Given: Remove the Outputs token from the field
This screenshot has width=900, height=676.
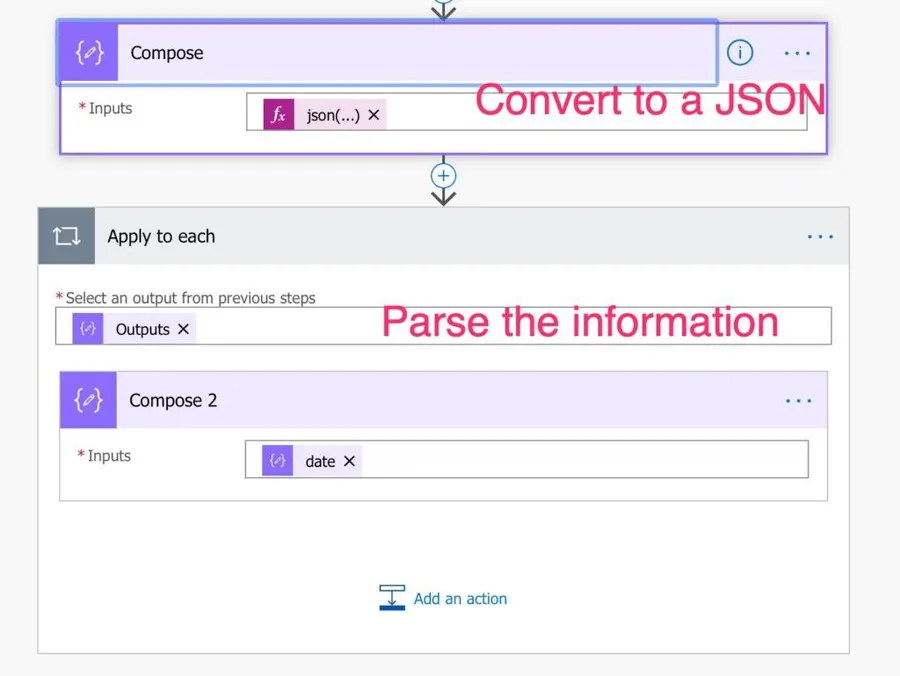Looking at the screenshot, I should (x=183, y=329).
